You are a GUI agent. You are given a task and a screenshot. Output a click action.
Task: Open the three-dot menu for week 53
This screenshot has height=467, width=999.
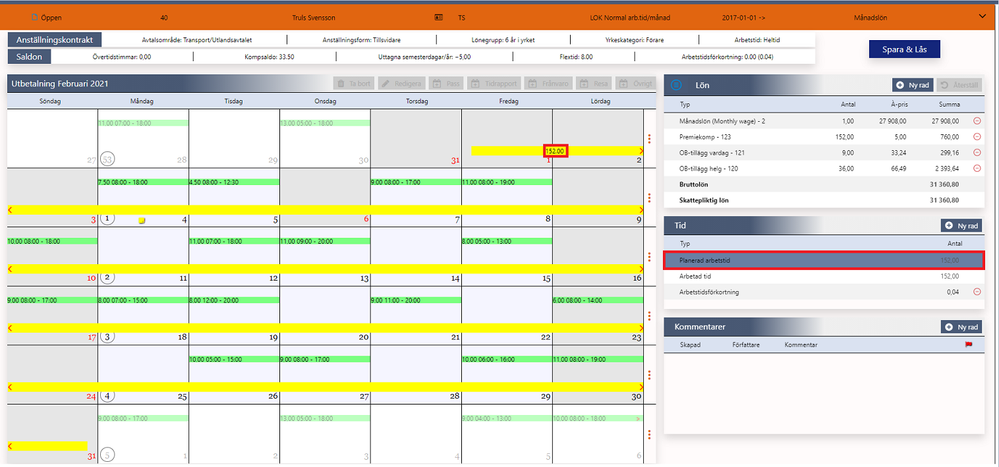[649, 138]
